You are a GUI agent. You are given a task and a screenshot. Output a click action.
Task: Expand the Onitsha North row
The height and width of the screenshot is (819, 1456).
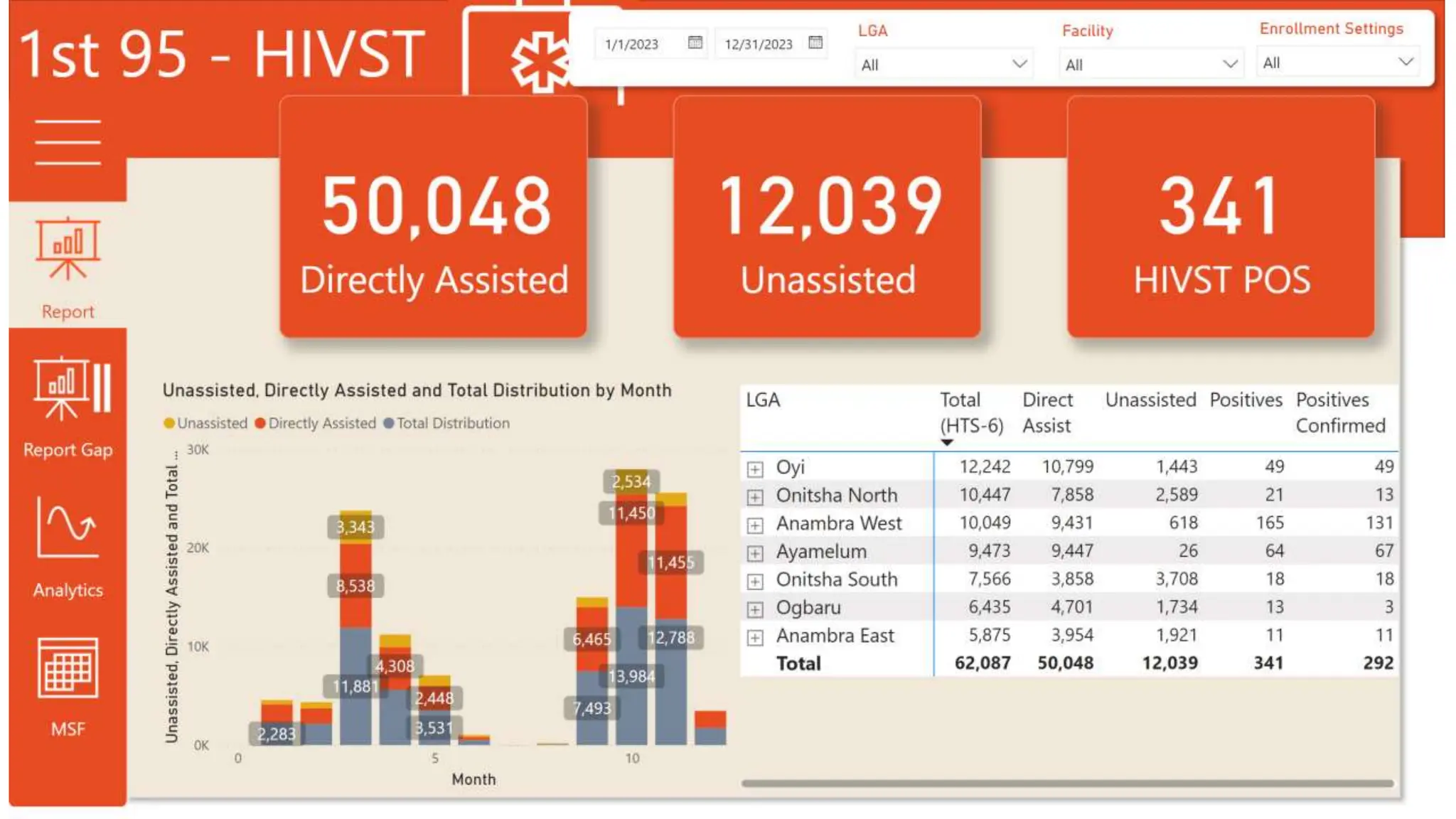pyautogui.click(x=755, y=496)
